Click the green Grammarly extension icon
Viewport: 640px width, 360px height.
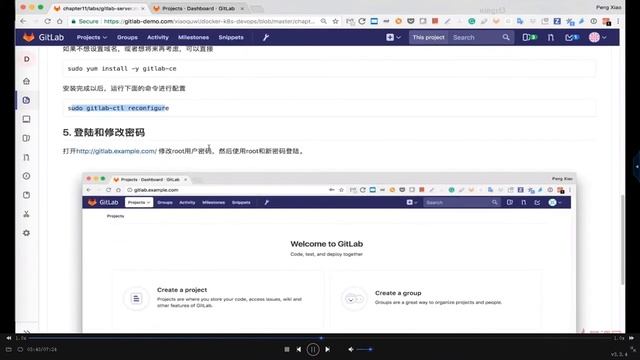coord(471,21)
